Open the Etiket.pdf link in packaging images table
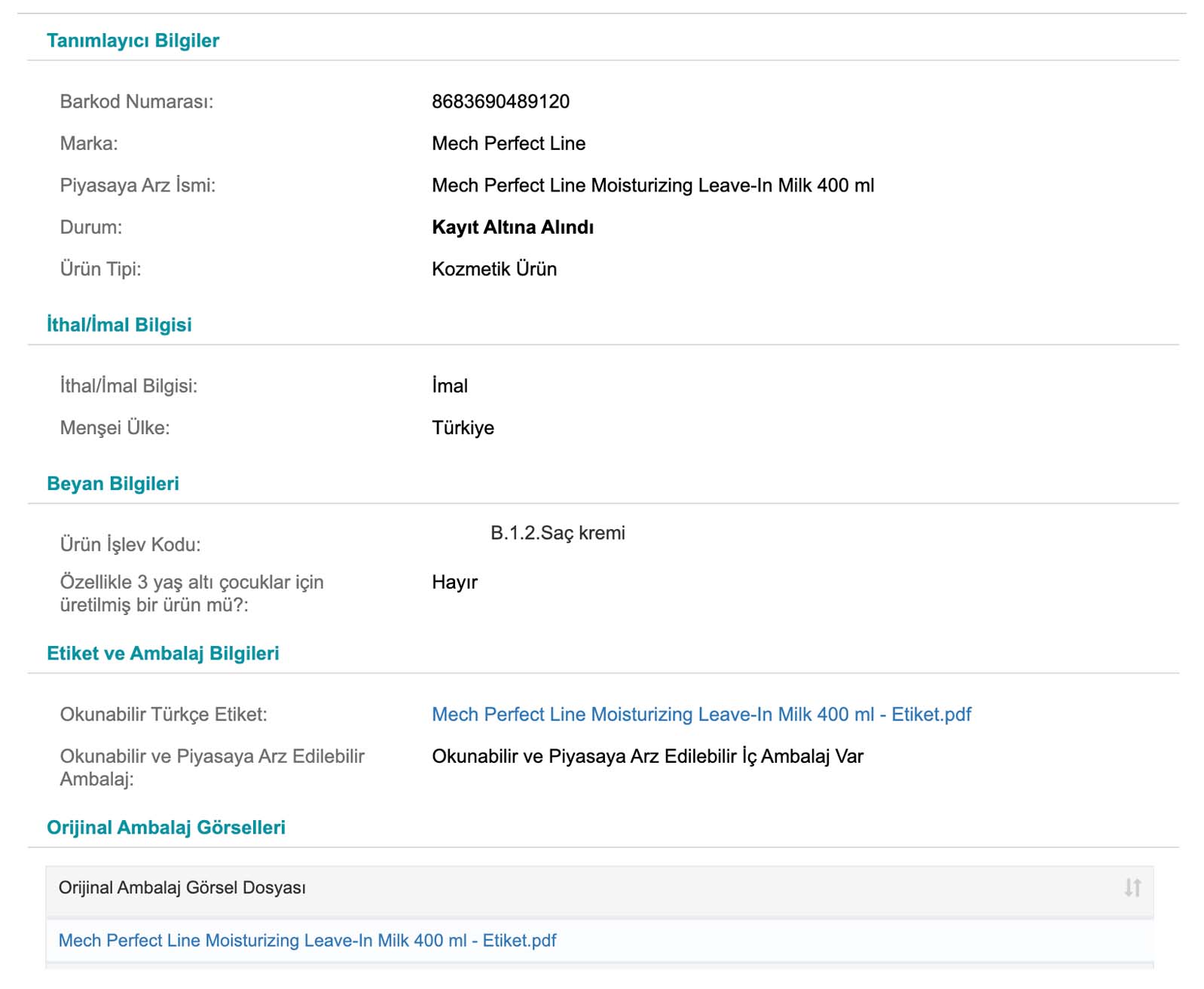This screenshot has width=1204, height=989. pos(307,940)
